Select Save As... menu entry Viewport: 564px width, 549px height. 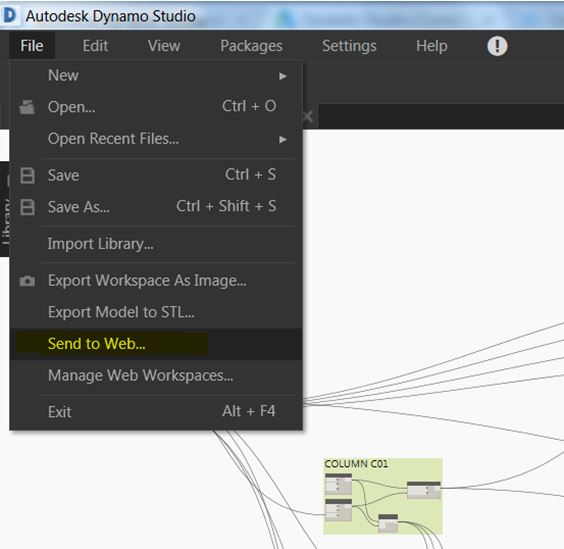156,207
